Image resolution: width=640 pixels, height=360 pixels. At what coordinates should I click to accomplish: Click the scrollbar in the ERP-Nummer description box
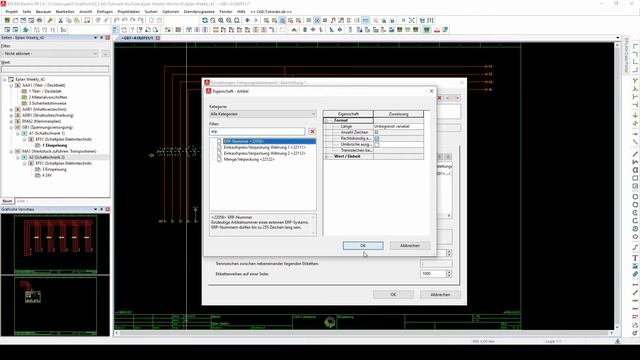(x=313, y=225)
